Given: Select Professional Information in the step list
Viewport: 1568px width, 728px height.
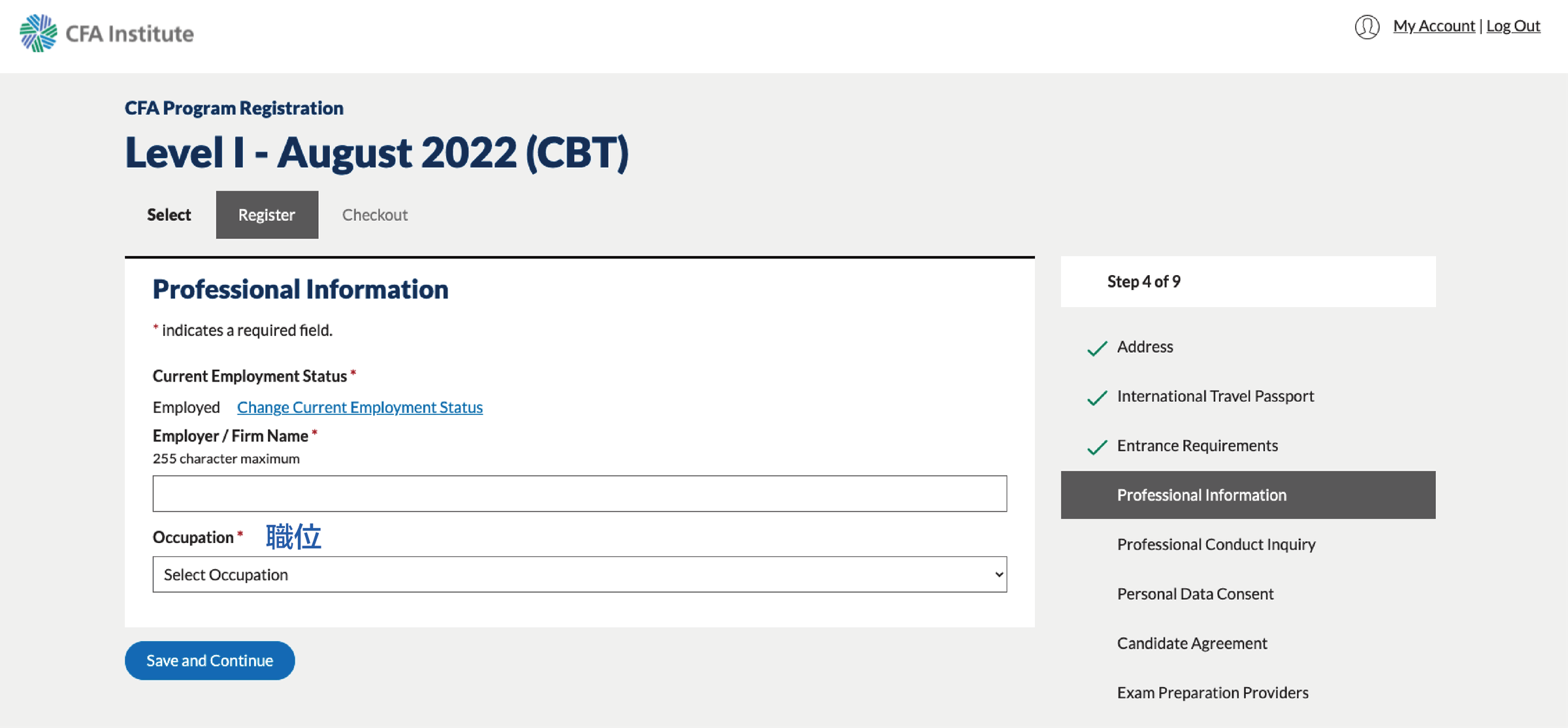Looking at the screenshot, I should pos(1201,495).
